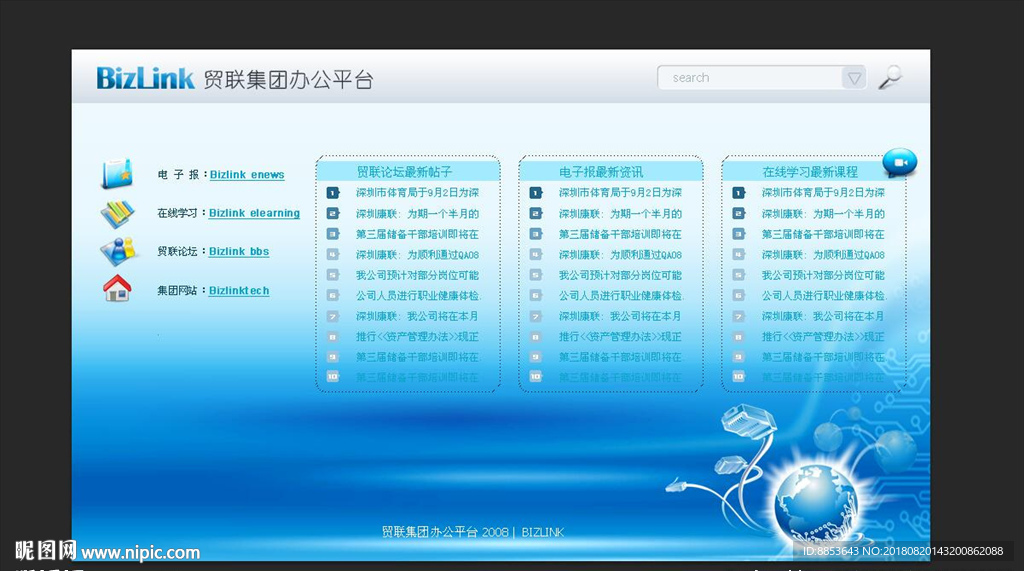This screenshot has width=1024, height=571.
Task: Open 公司人员进行职业健康体检 in 在线学习最新课程
Action: pyautogui.click(x=824, y=295)
